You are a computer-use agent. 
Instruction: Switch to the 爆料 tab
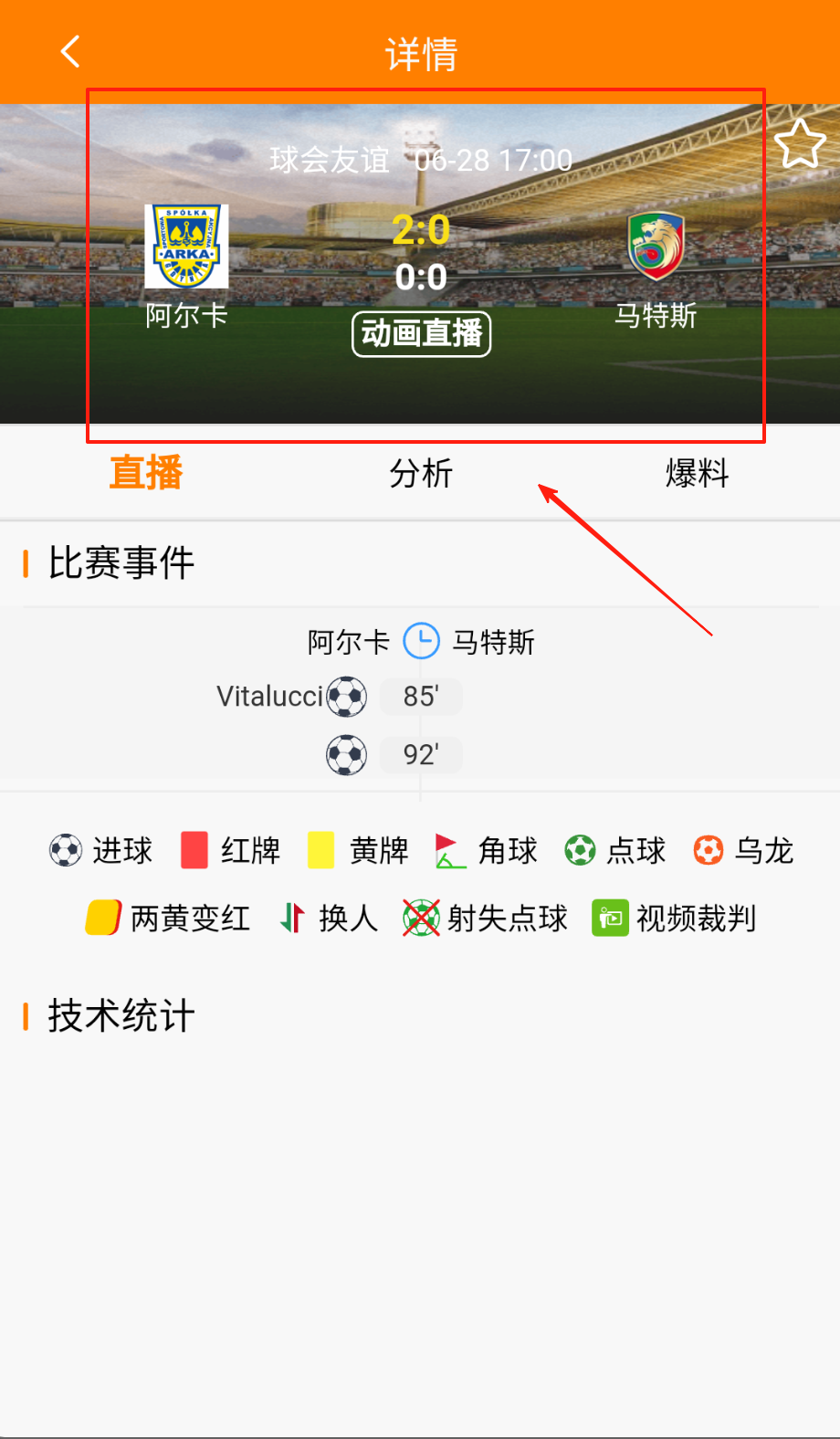(x=697, y=474)
